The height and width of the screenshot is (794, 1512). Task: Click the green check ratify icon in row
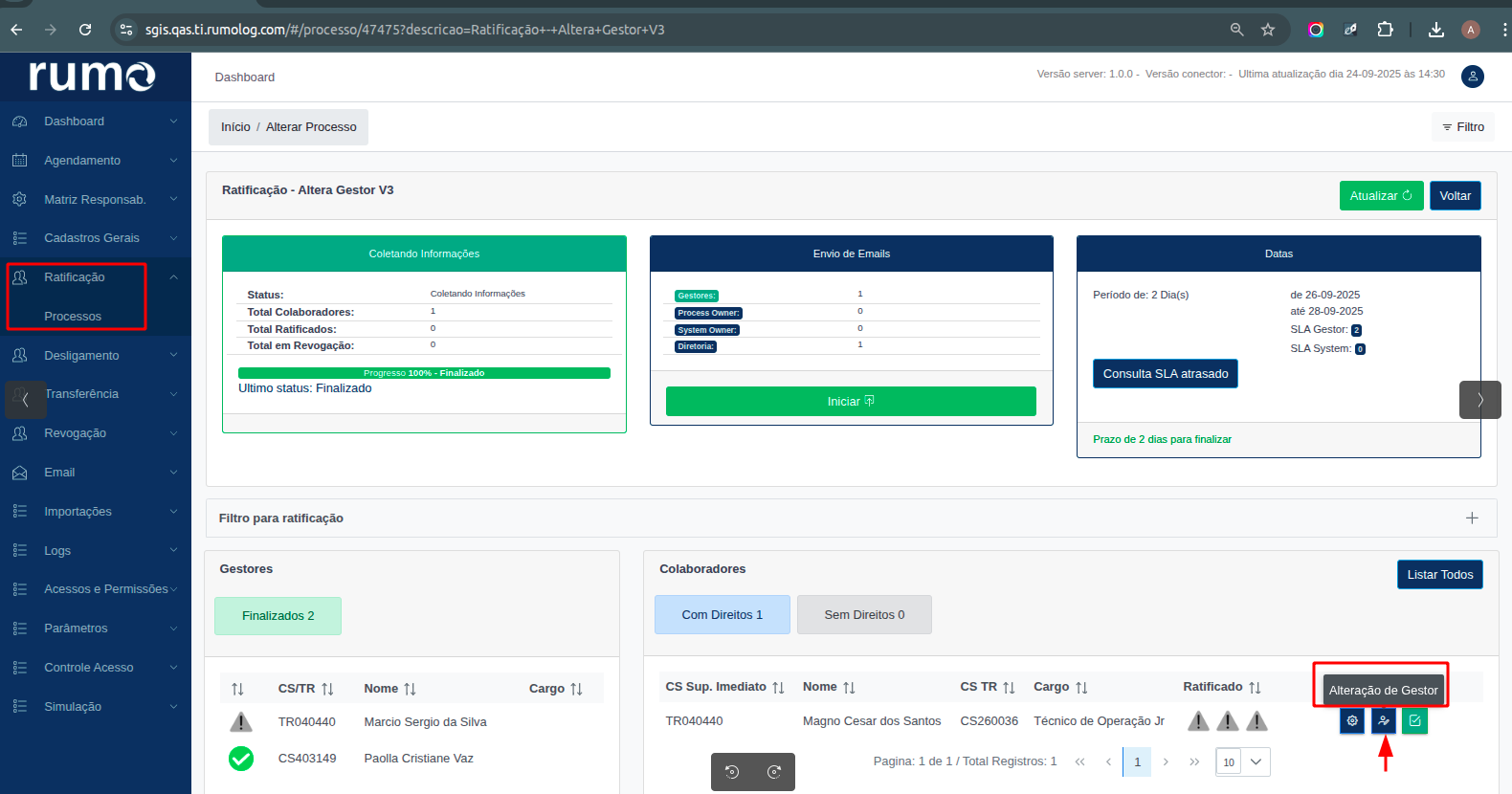(x=1414, y=721)
